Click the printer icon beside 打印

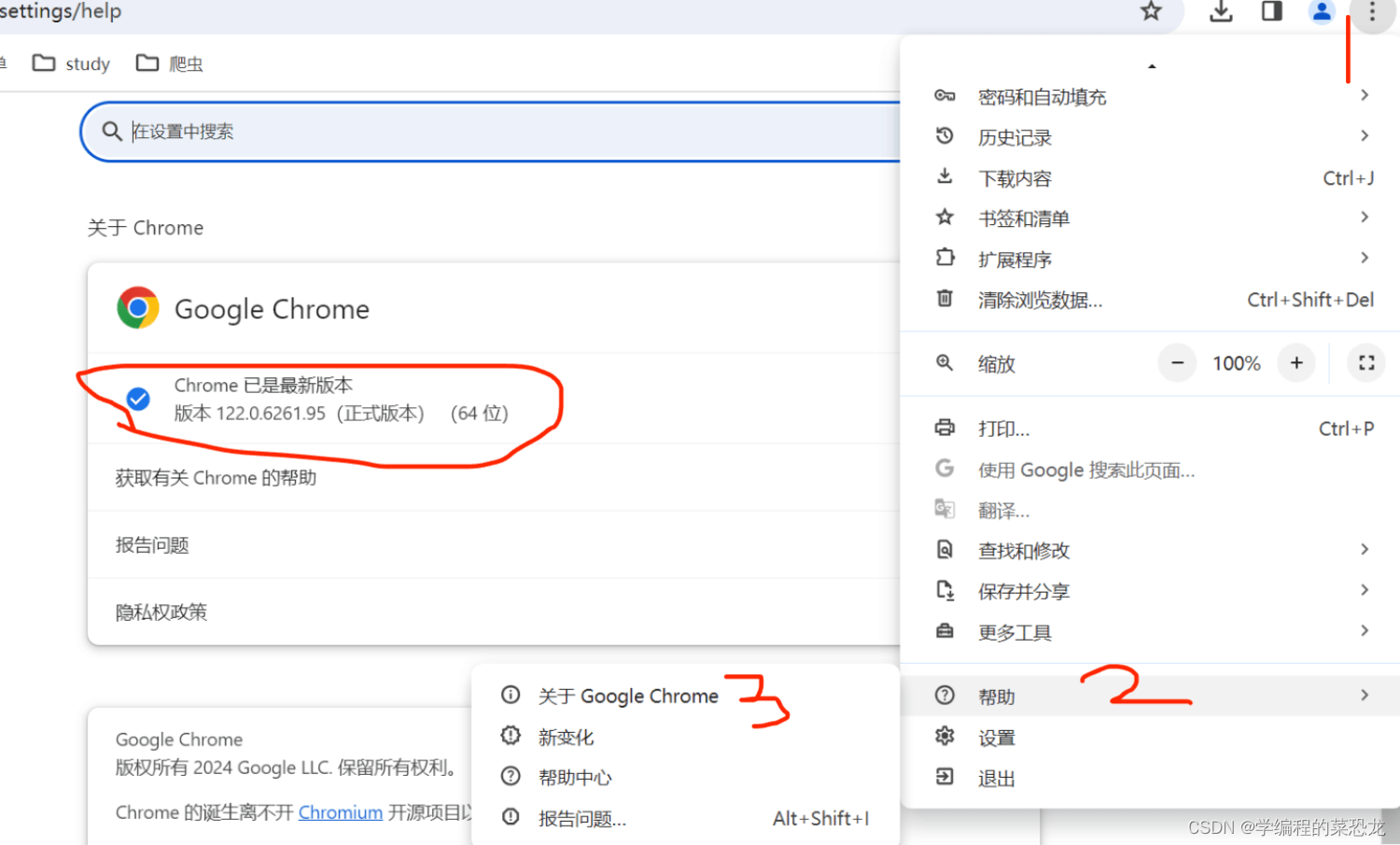pyautogui.click(x=945, y=428)
